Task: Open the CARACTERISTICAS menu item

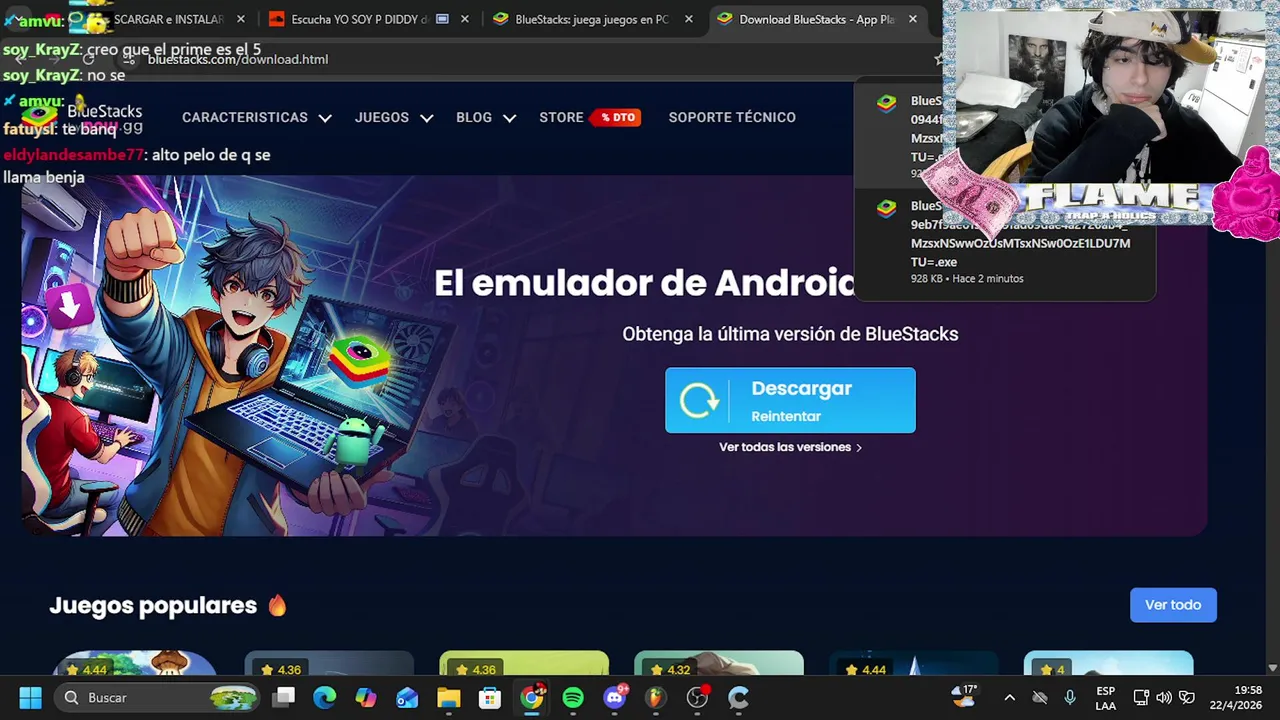Action: (245, 117)
